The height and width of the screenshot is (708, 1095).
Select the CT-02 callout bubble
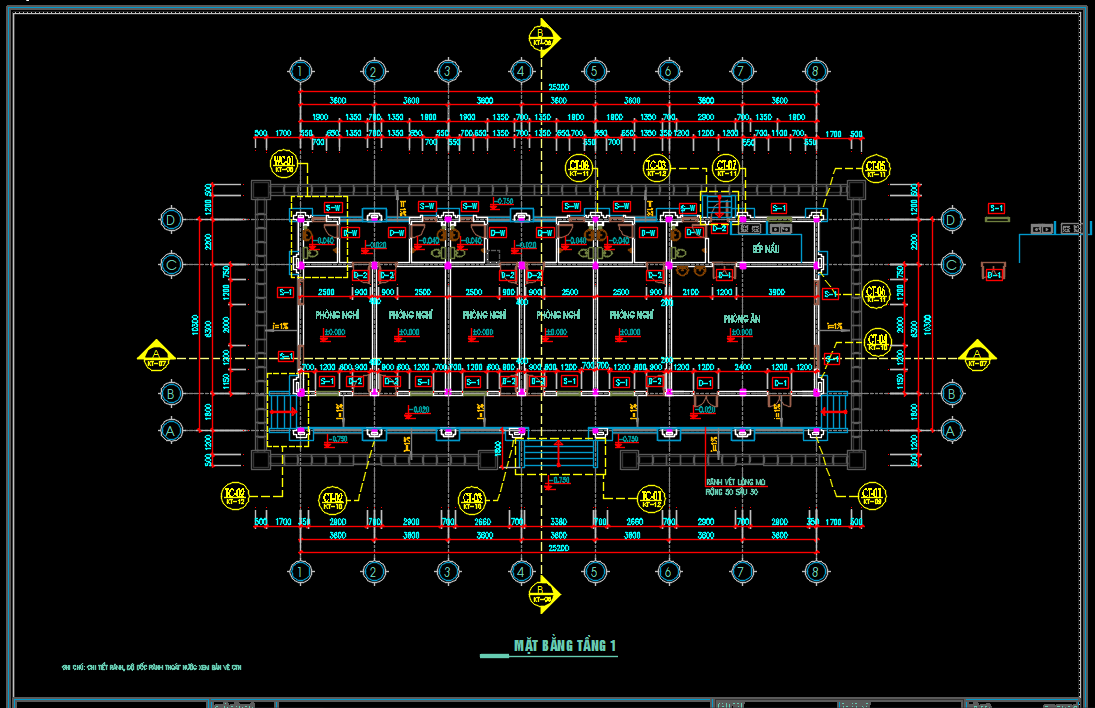pyautogui.click(x=332, y=499)
